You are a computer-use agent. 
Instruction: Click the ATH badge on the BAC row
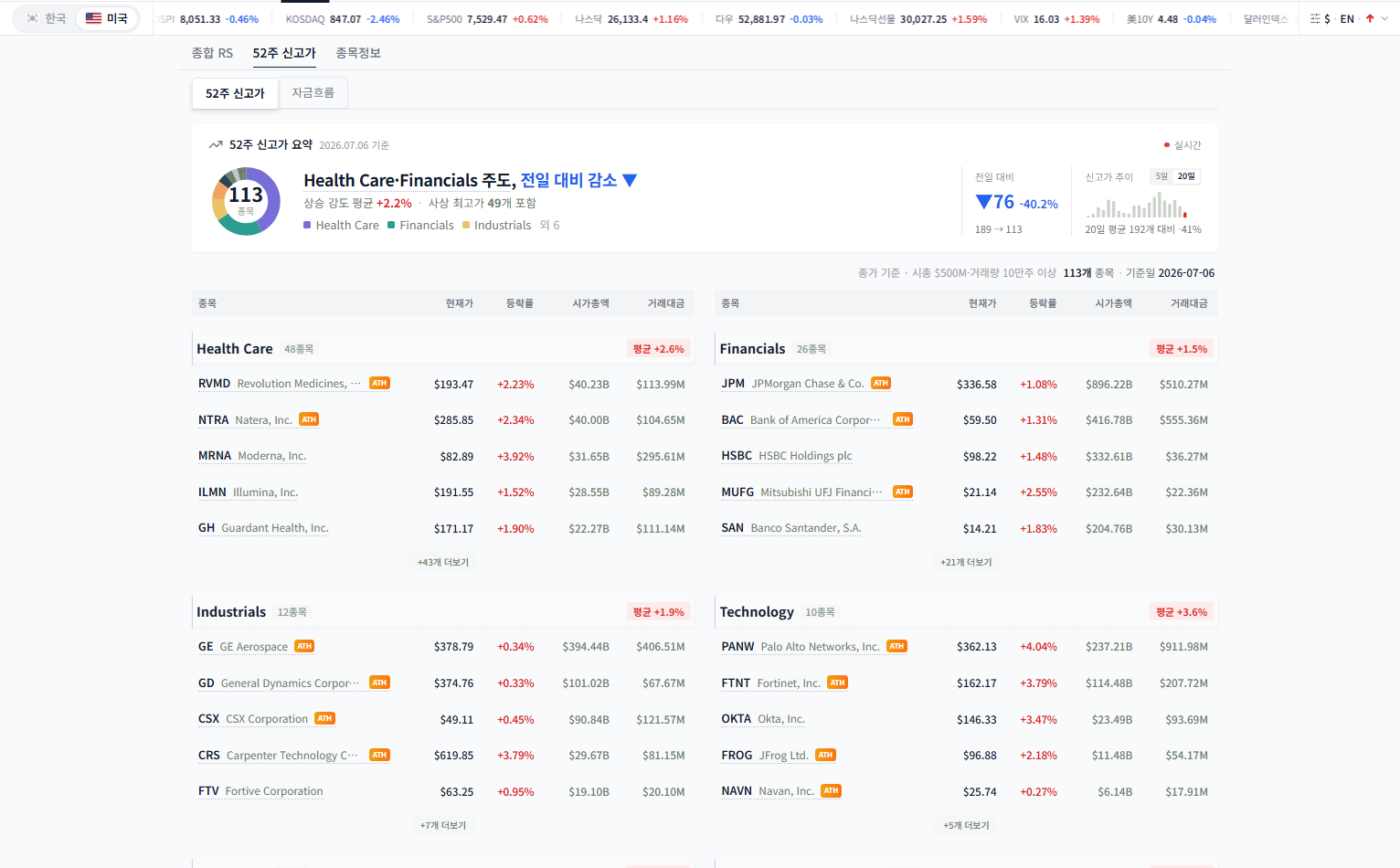pos(903,419)
